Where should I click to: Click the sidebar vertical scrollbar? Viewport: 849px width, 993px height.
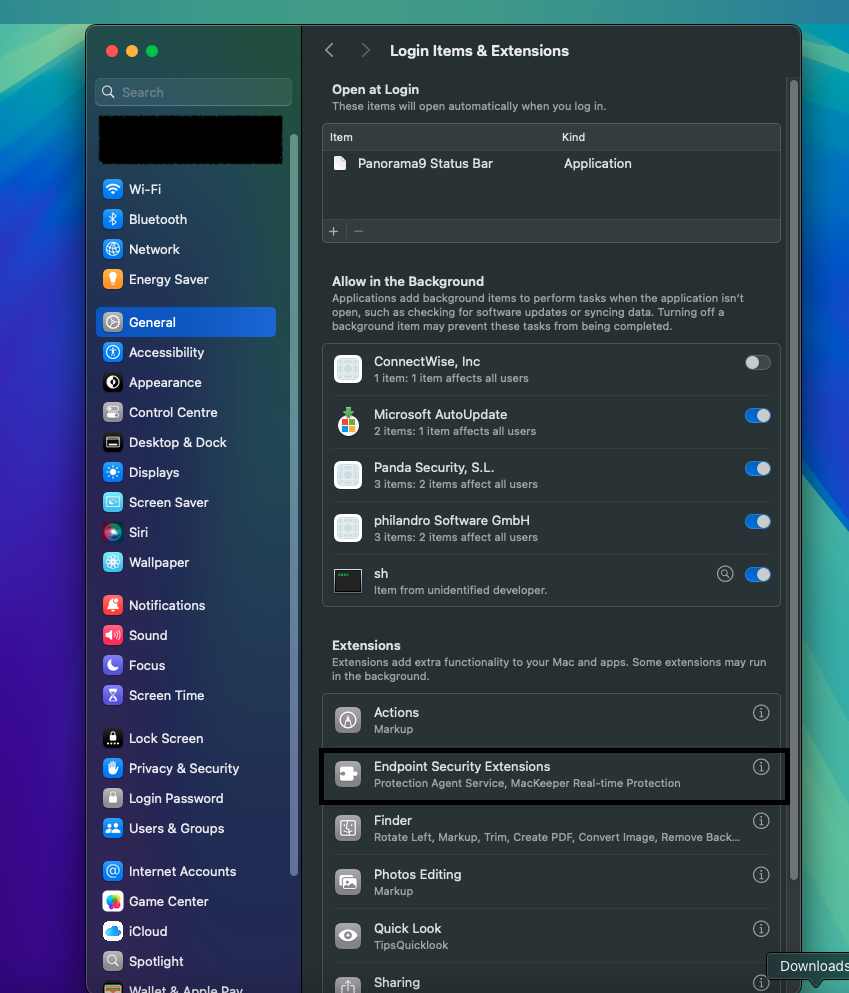(x=294, y=505)
